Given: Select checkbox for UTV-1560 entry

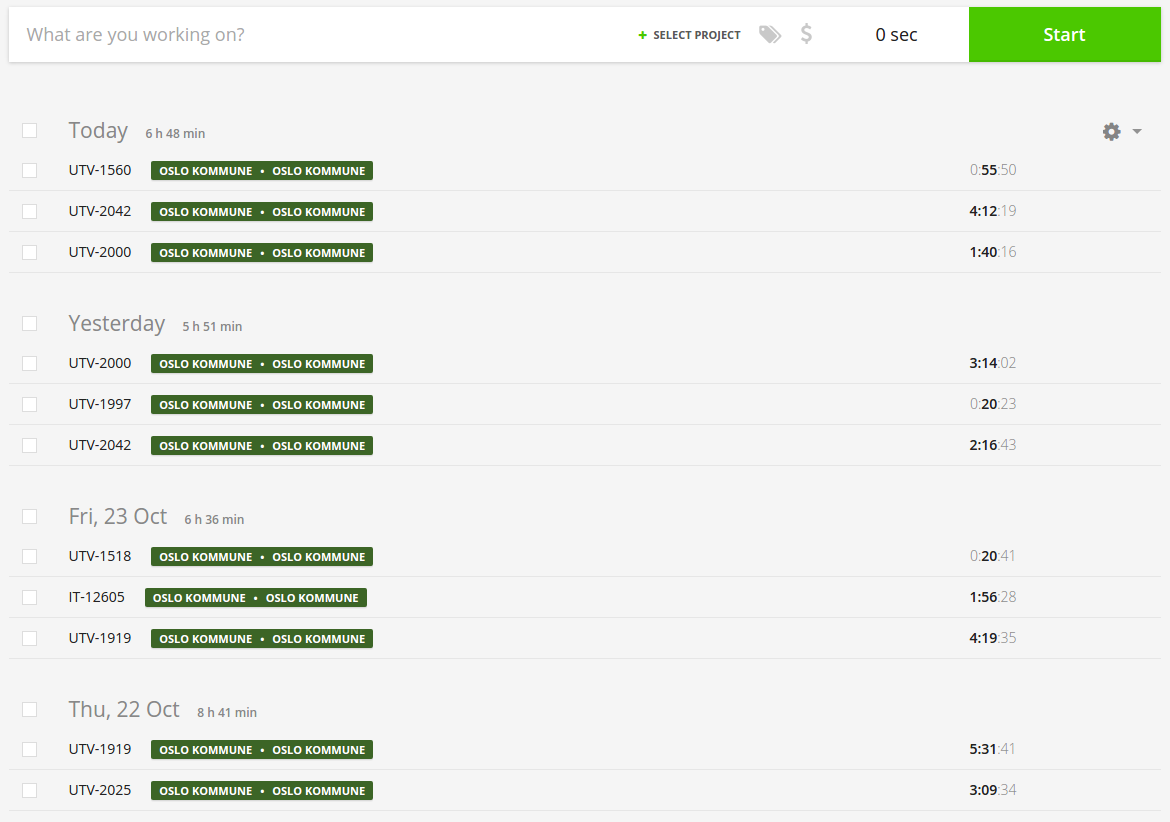Looking at the screenshot, I should pos(30,171).
